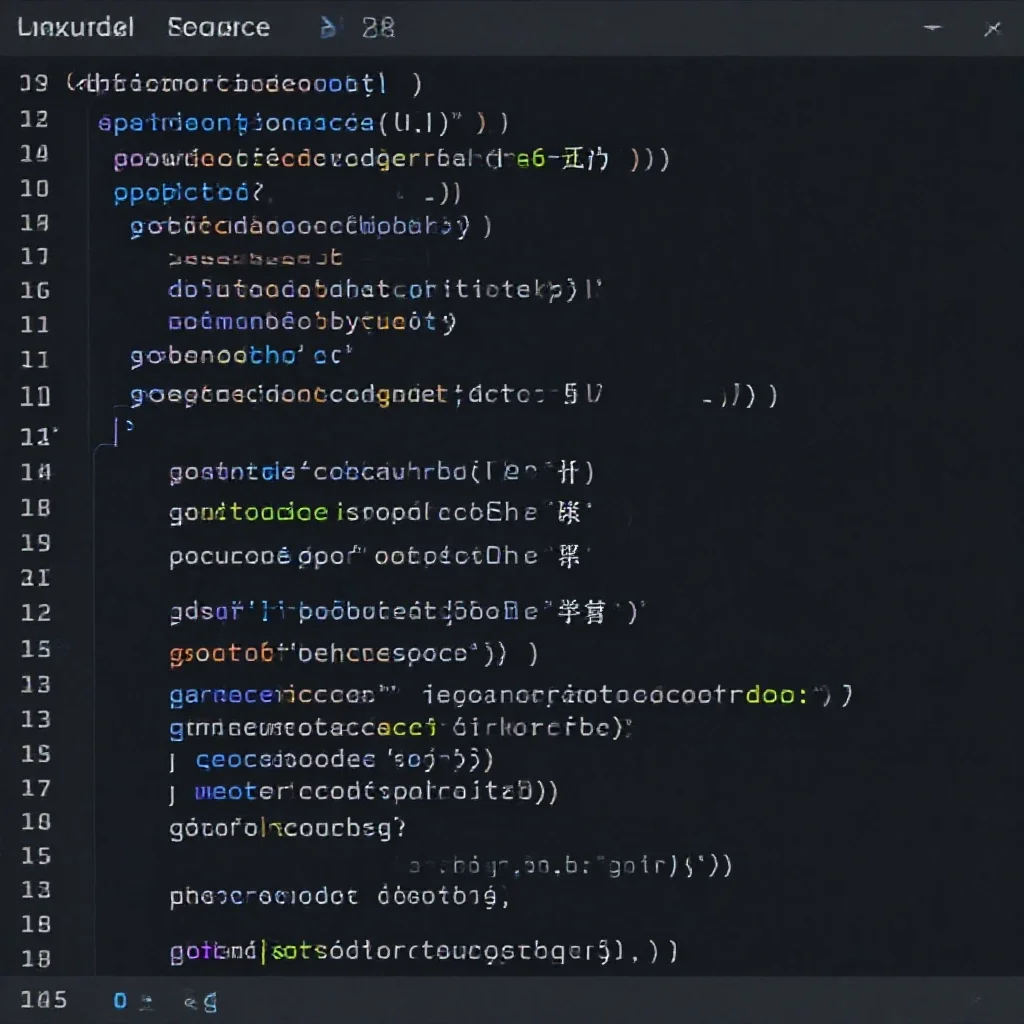1024x1024 pixels.
Task: Collapse the code block at the bracket fold marker
Action: (123, 430)
